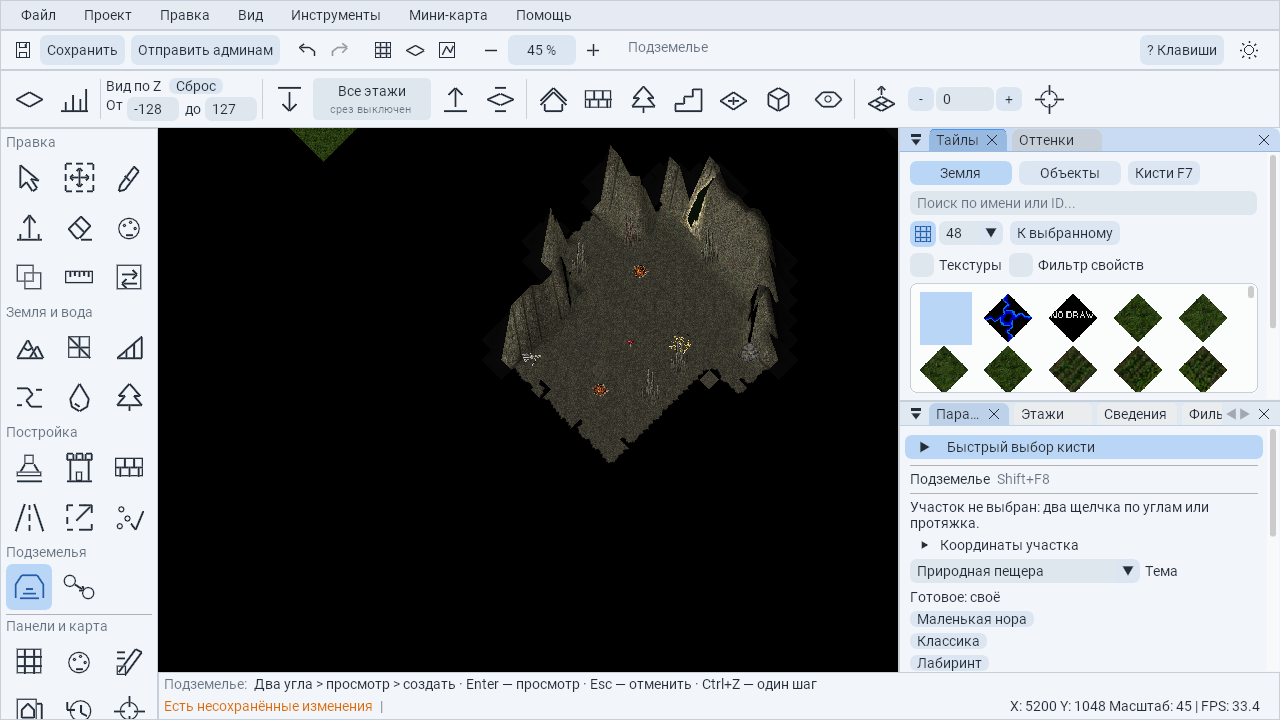Click the save disk icon

pyautogui.click(x=23, y=50)
